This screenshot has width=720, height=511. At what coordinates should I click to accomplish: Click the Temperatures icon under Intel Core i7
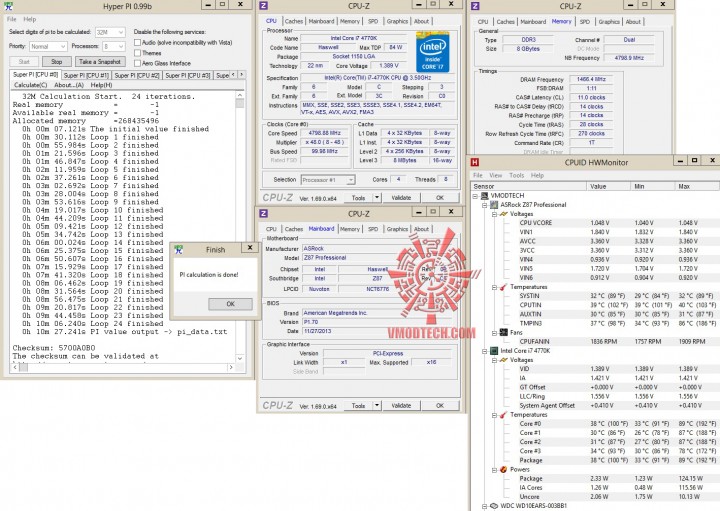tap(504, 415)
